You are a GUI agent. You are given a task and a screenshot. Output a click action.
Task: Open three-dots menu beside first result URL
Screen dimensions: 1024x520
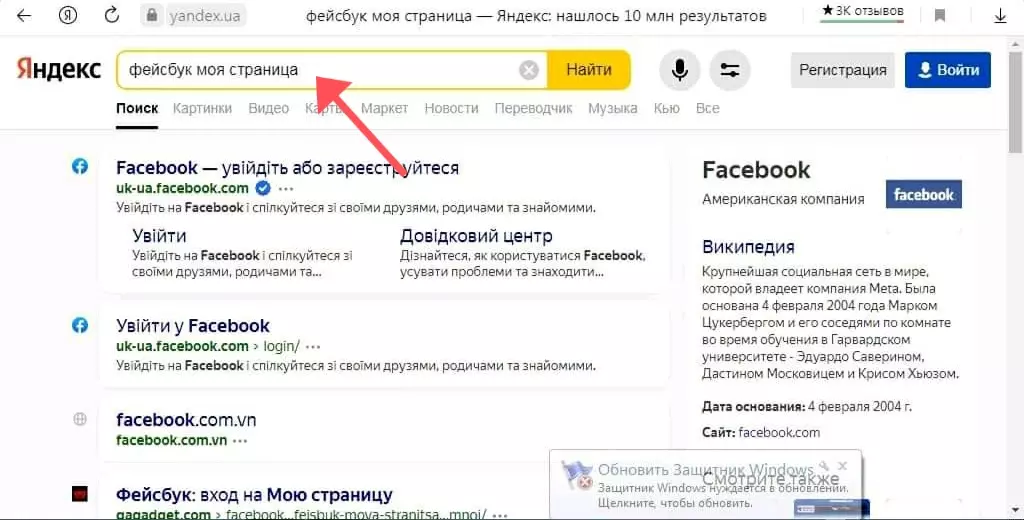286,189
